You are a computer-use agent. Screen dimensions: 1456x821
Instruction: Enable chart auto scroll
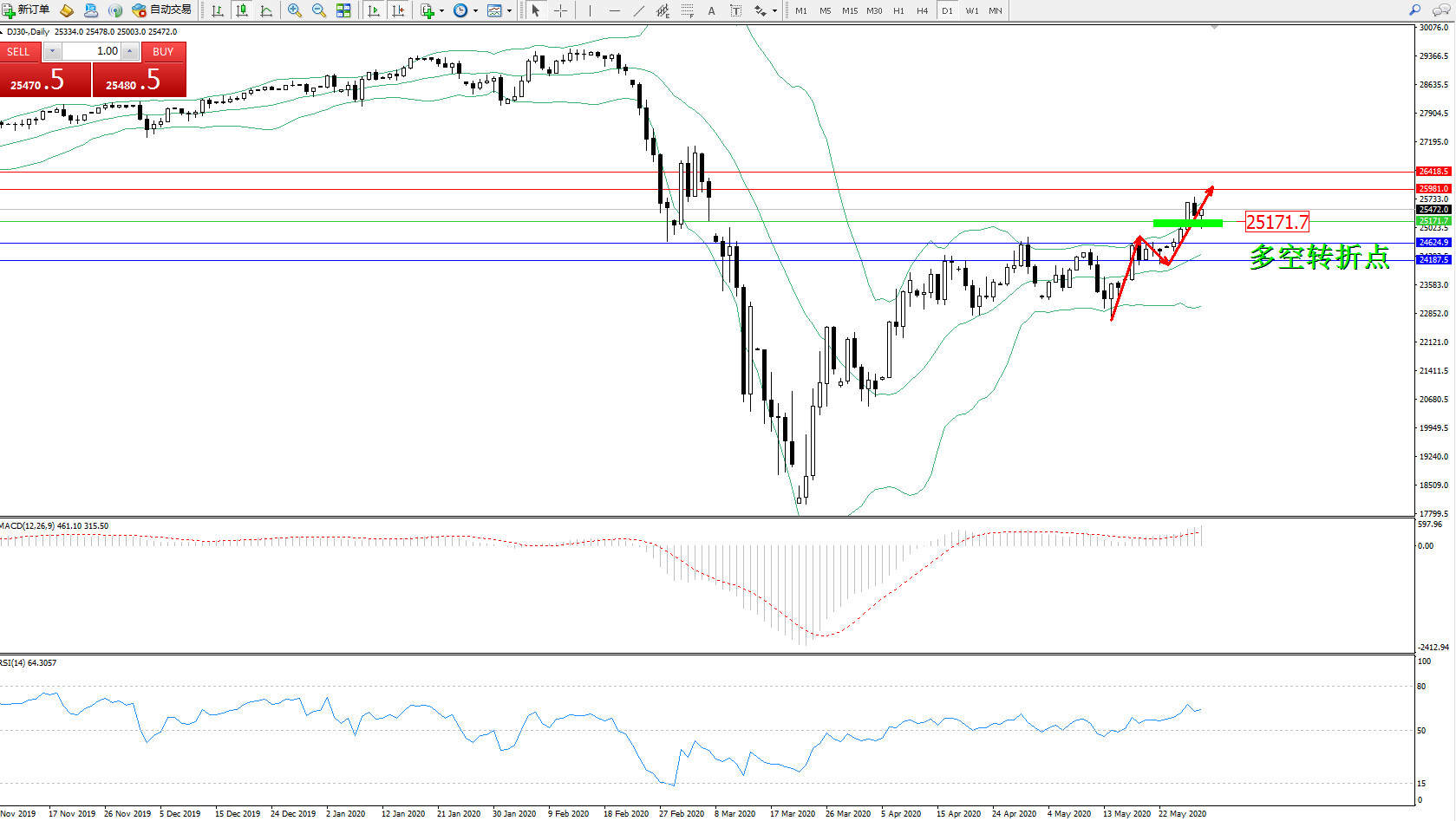(374, 10)
